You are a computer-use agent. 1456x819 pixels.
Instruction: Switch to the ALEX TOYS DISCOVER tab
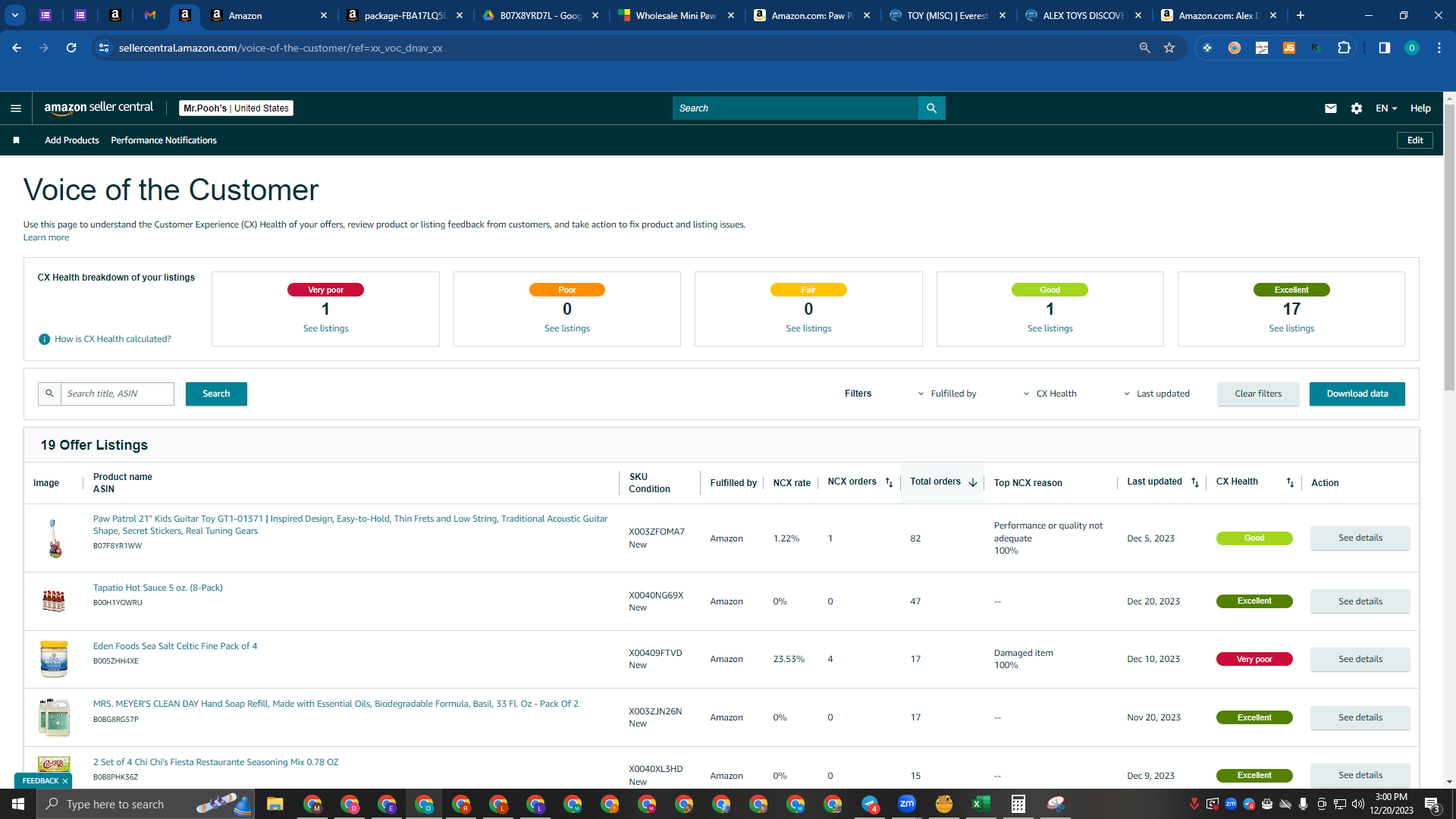tap(1083, 15)
